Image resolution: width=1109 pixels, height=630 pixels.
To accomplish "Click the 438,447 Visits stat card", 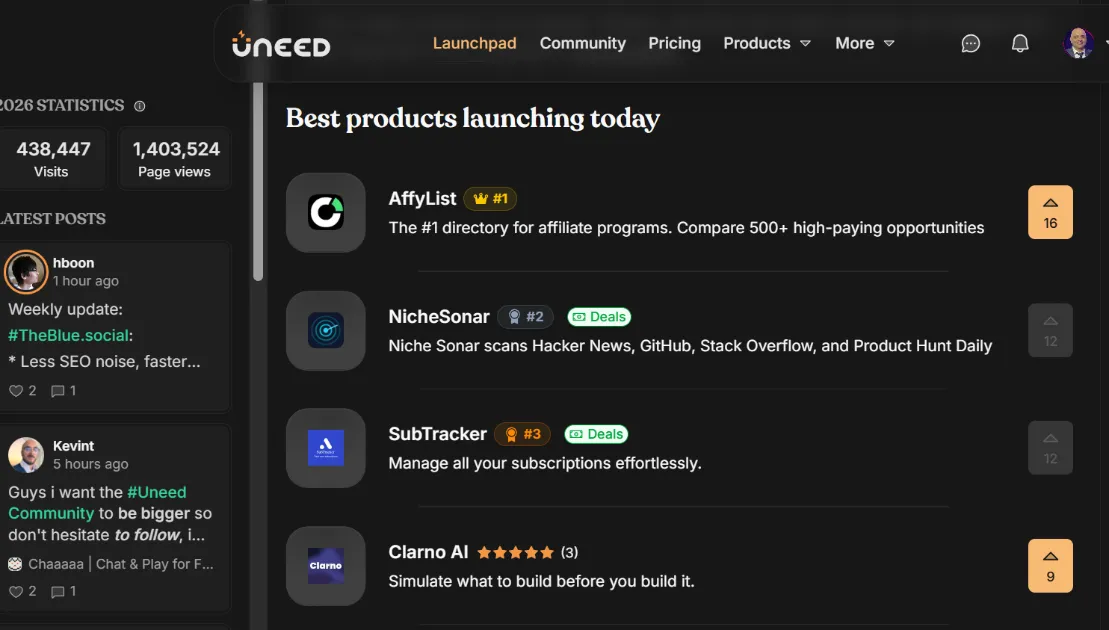I will [52, 159].
